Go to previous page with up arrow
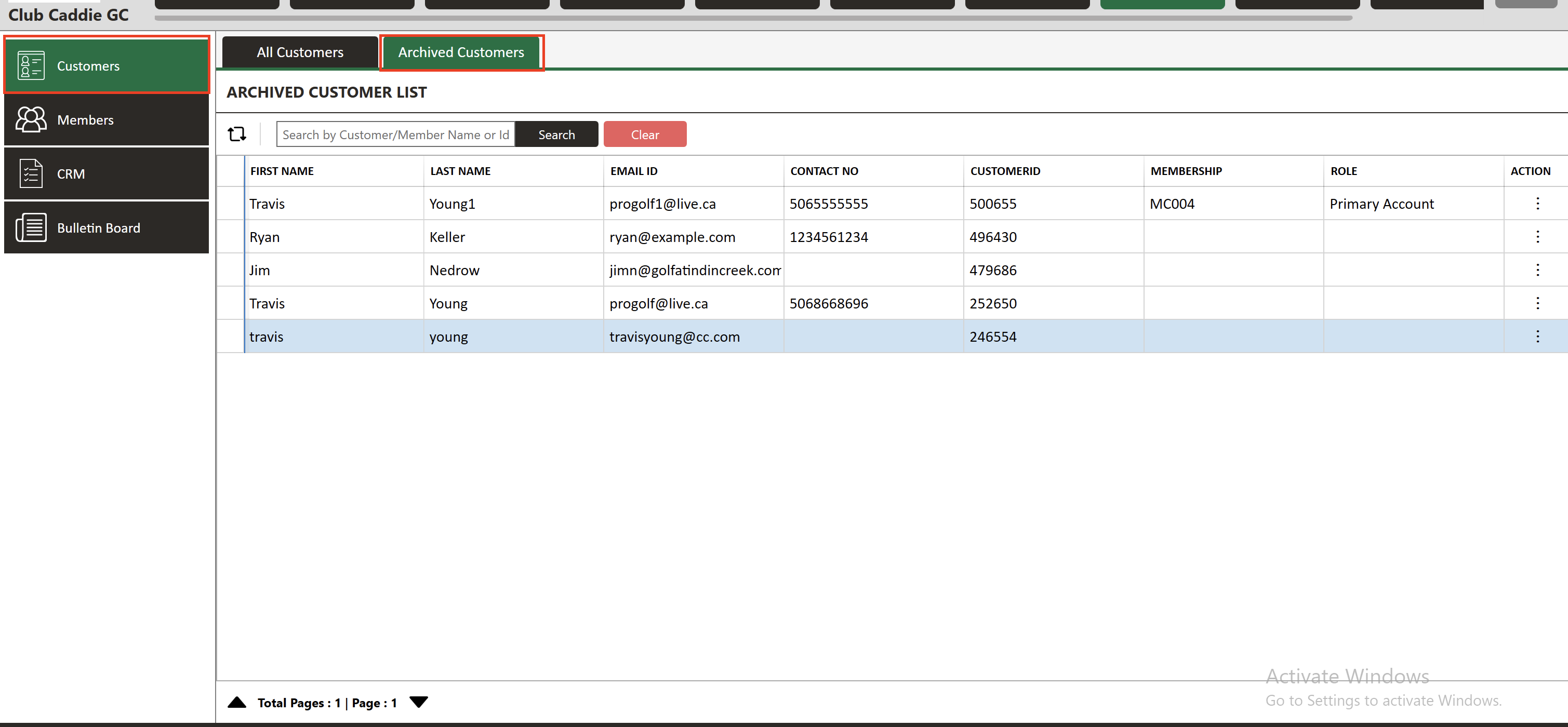Screen dimensions: 1568x727 click(x=237, y=703)
